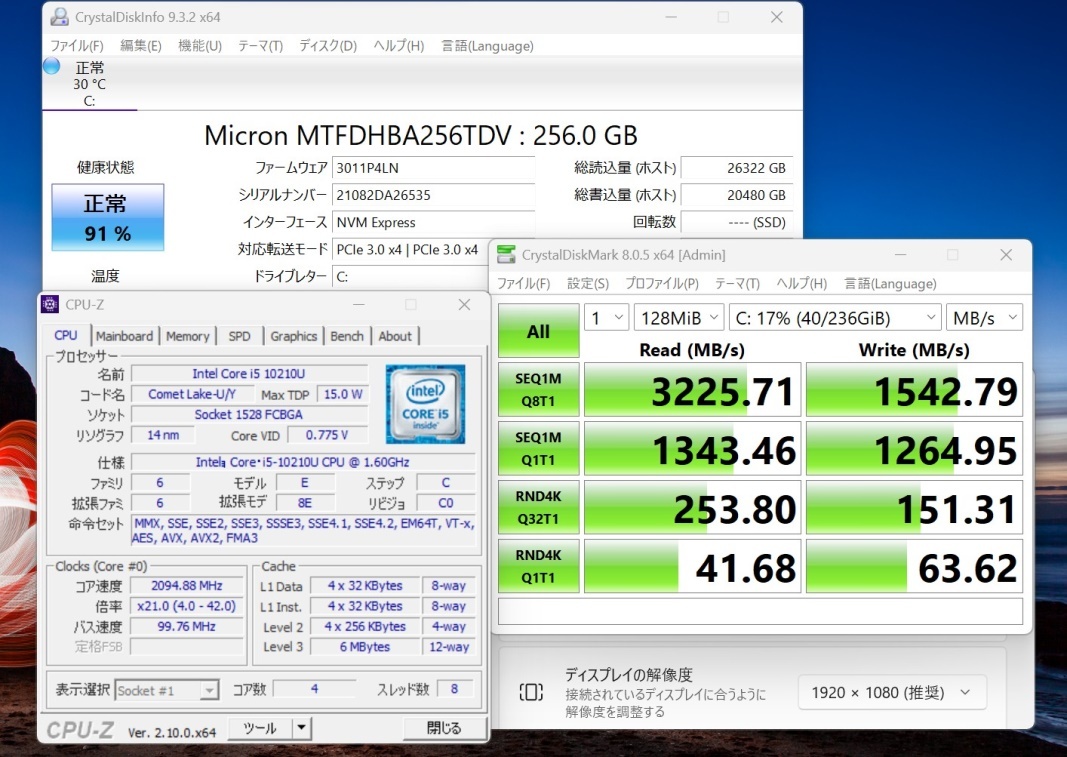Viewport: 1067px width, 757px height.
Task: Open the Bench tab in CPU-Z
Action: [347, 336]
